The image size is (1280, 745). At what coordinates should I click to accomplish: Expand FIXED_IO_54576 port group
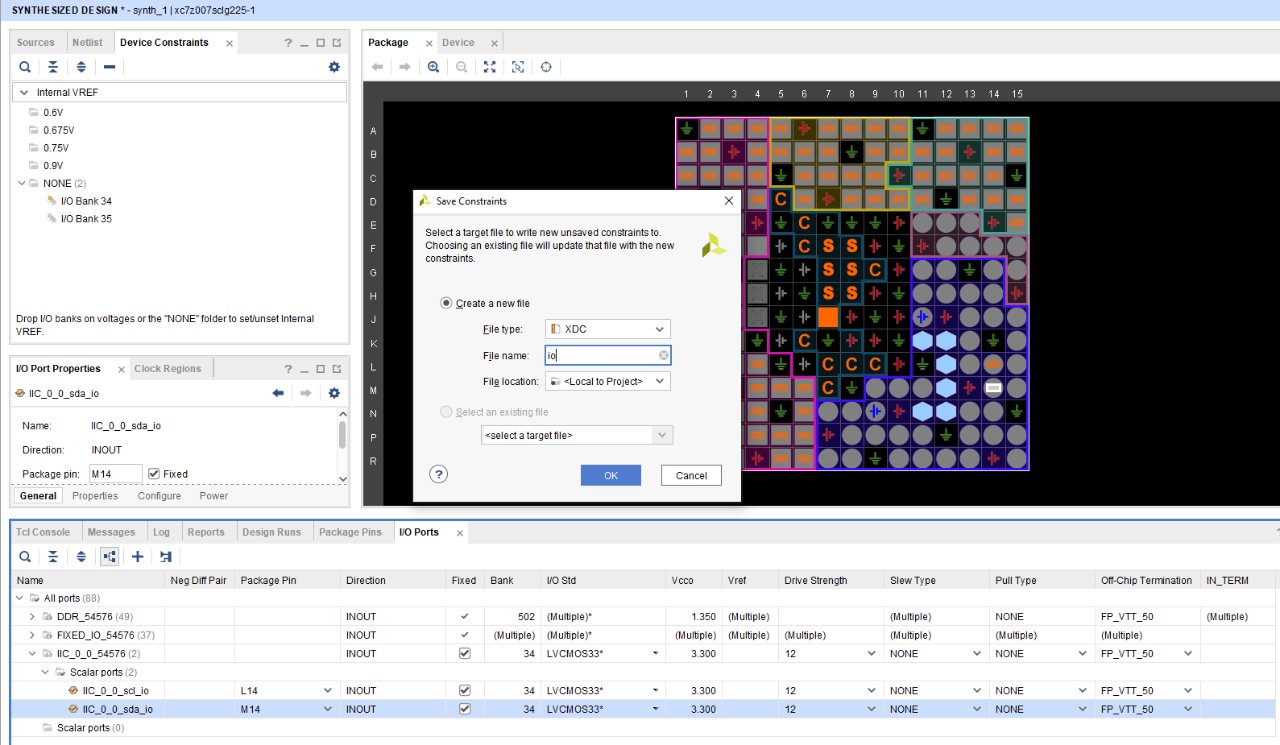click(33, 635)
